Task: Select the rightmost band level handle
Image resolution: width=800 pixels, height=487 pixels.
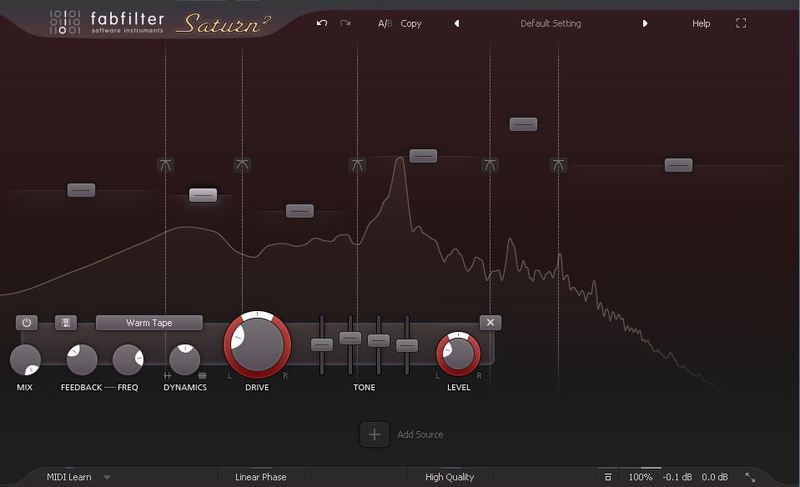Action: pos(678,165)
